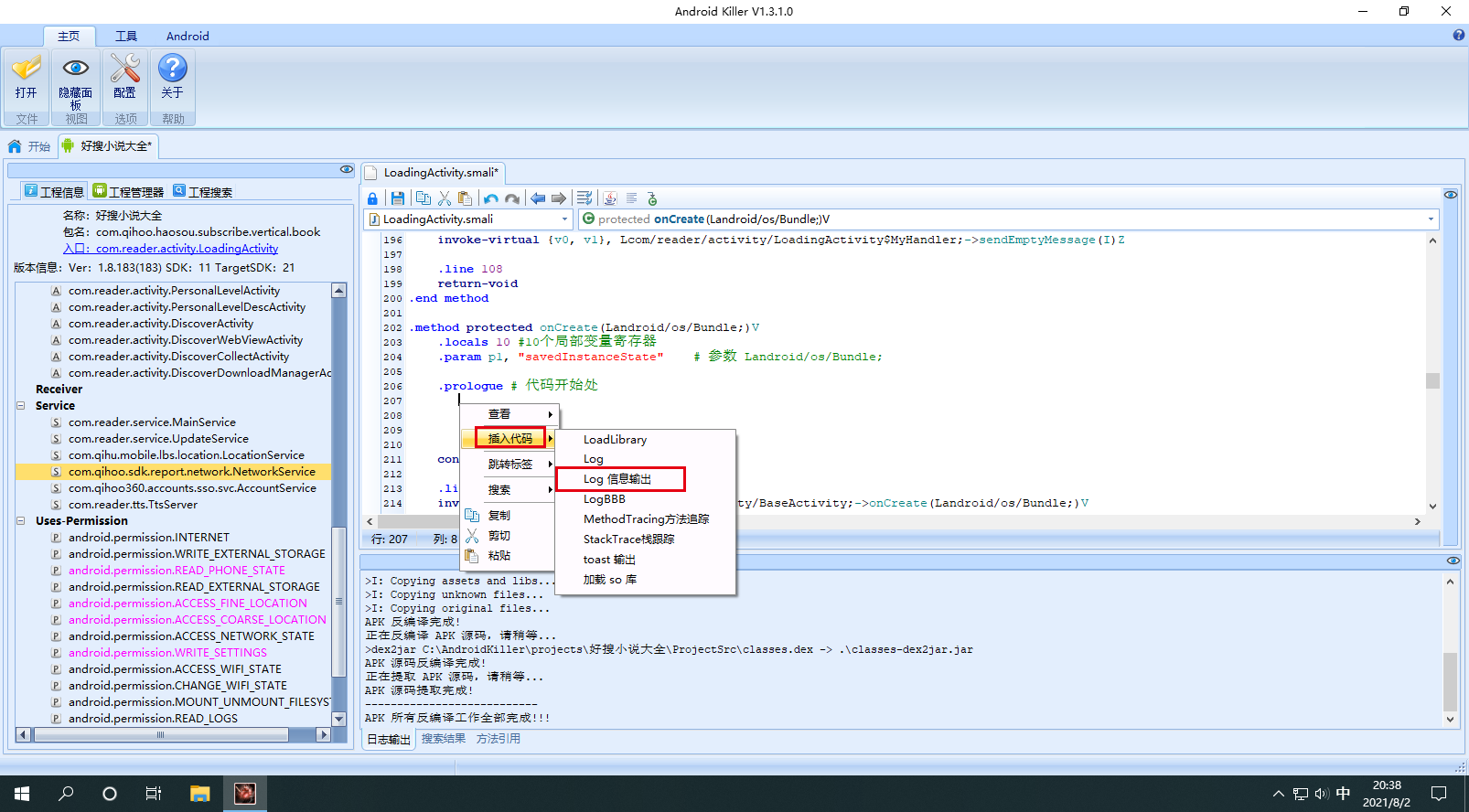Switch to the Android ribbon tab

[188, 37]
